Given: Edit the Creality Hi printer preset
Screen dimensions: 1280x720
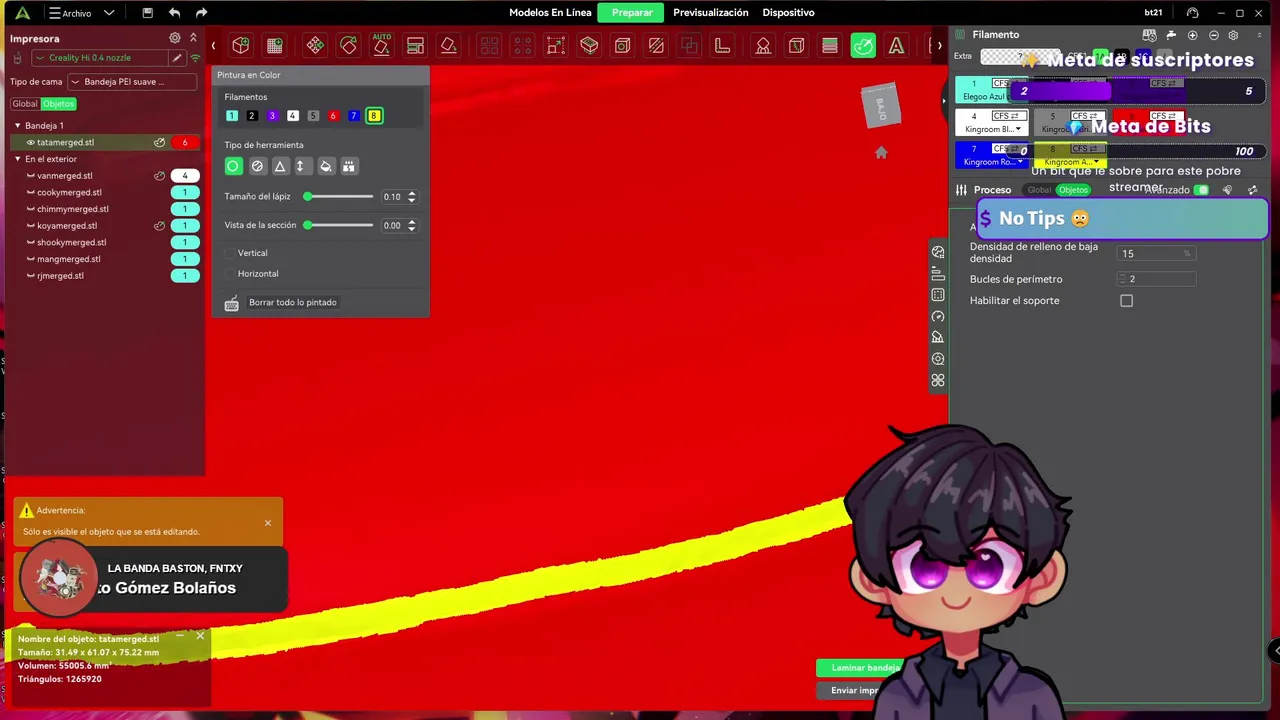Looking at the screenshot, I should click(x=177, y=58).
